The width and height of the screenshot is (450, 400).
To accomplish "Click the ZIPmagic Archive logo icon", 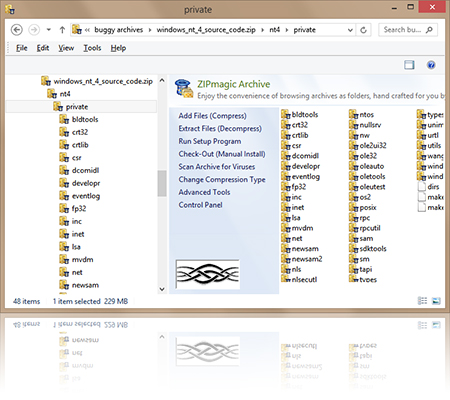I will click(184, 89).
